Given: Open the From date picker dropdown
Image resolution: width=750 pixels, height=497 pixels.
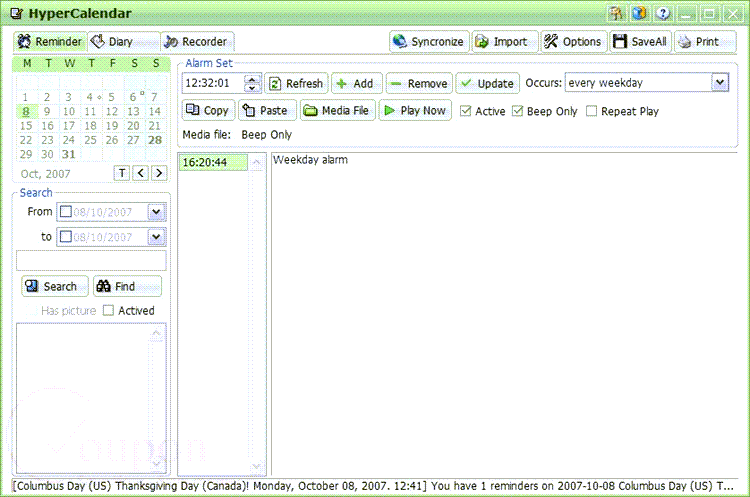Looking at the screenshot, I should (156, 211).
